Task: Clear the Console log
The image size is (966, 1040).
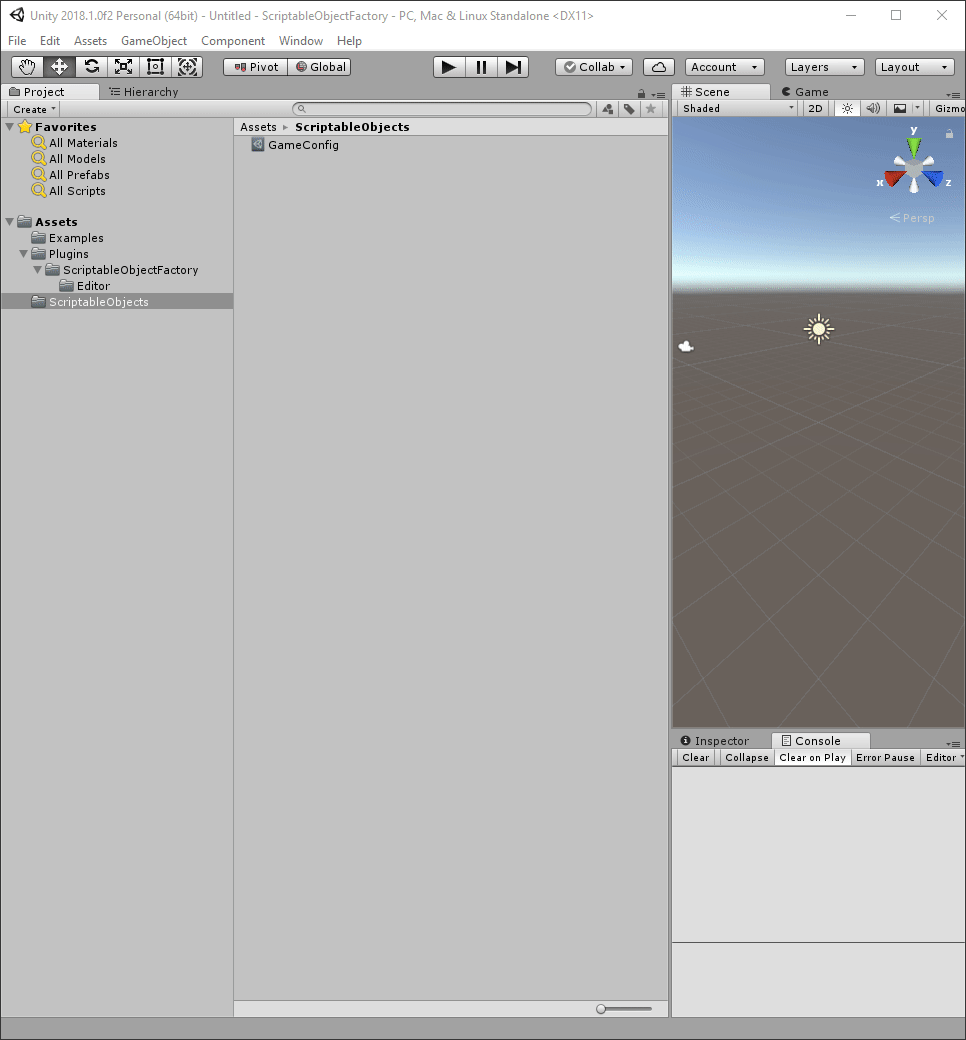Action: point(695,757)
